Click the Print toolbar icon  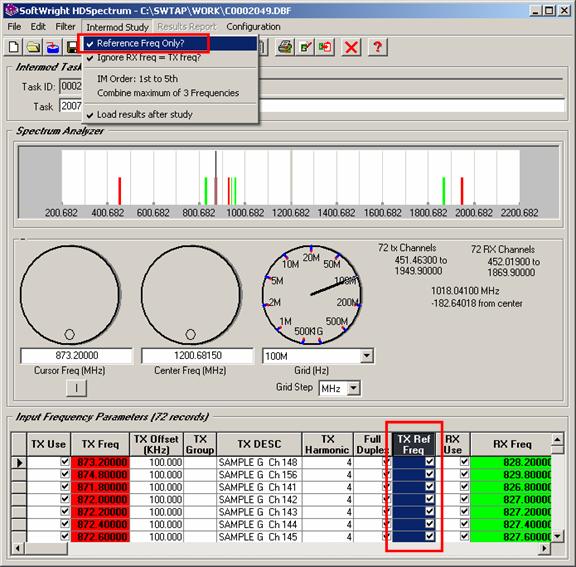pyautogui.click(x=285, y=47)
